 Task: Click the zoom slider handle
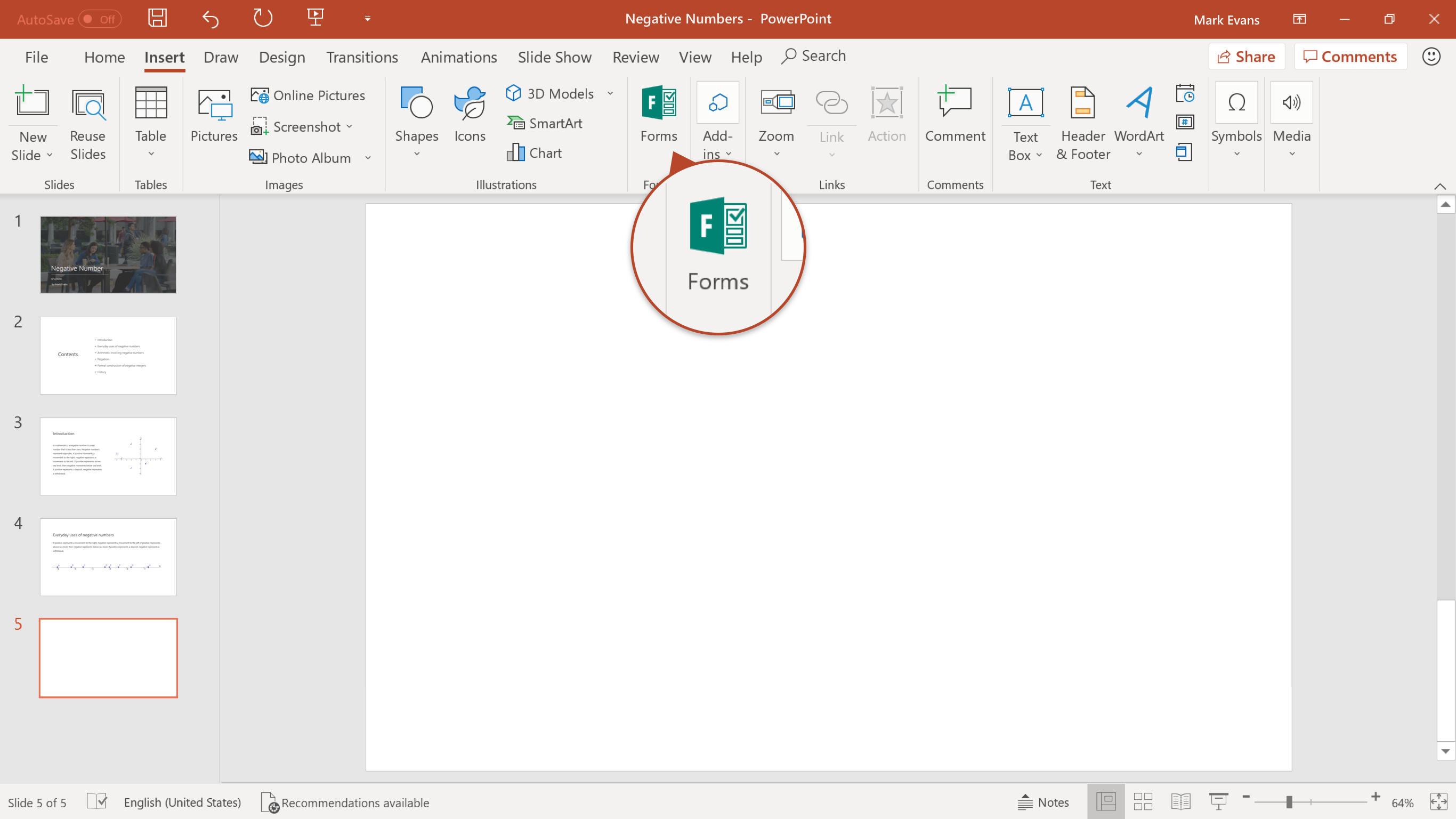pos(1289,802)
